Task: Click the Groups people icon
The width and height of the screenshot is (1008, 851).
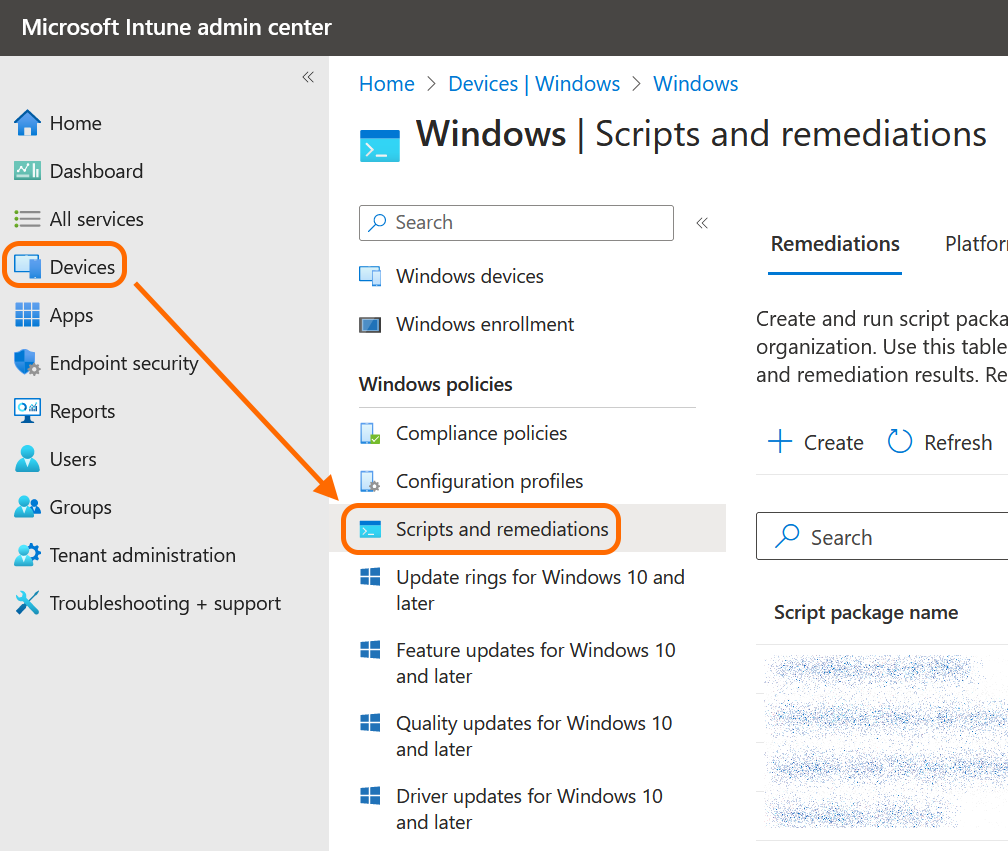Action: point(28,507)
